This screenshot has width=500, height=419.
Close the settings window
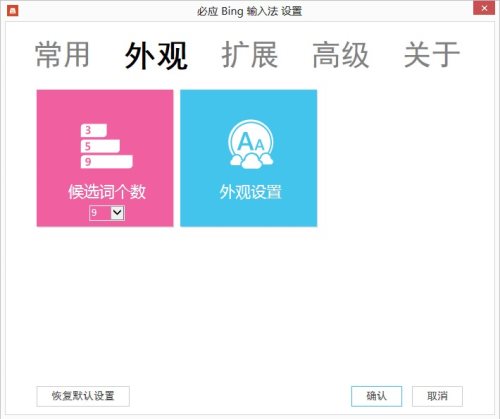tap(484, 8)
